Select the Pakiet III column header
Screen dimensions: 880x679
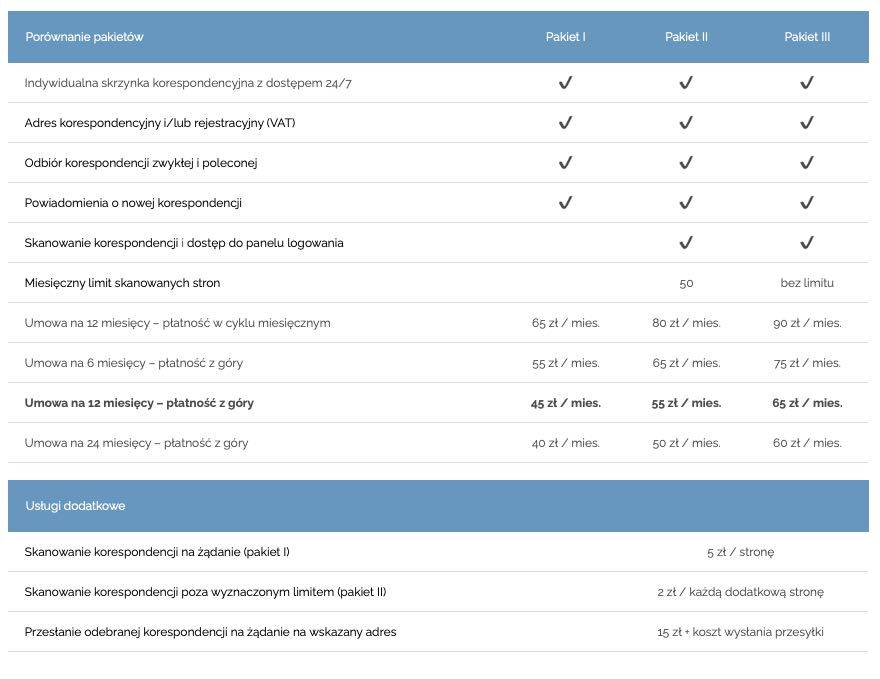(x=807, y=37)
